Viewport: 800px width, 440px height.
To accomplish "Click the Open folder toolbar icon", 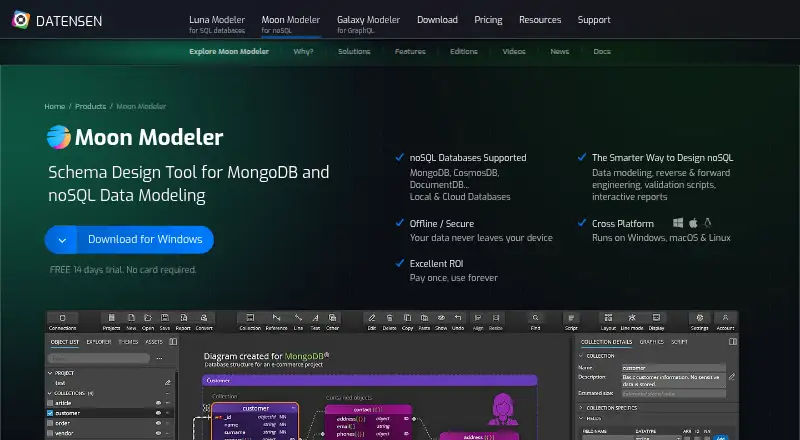I will [148, 317].
